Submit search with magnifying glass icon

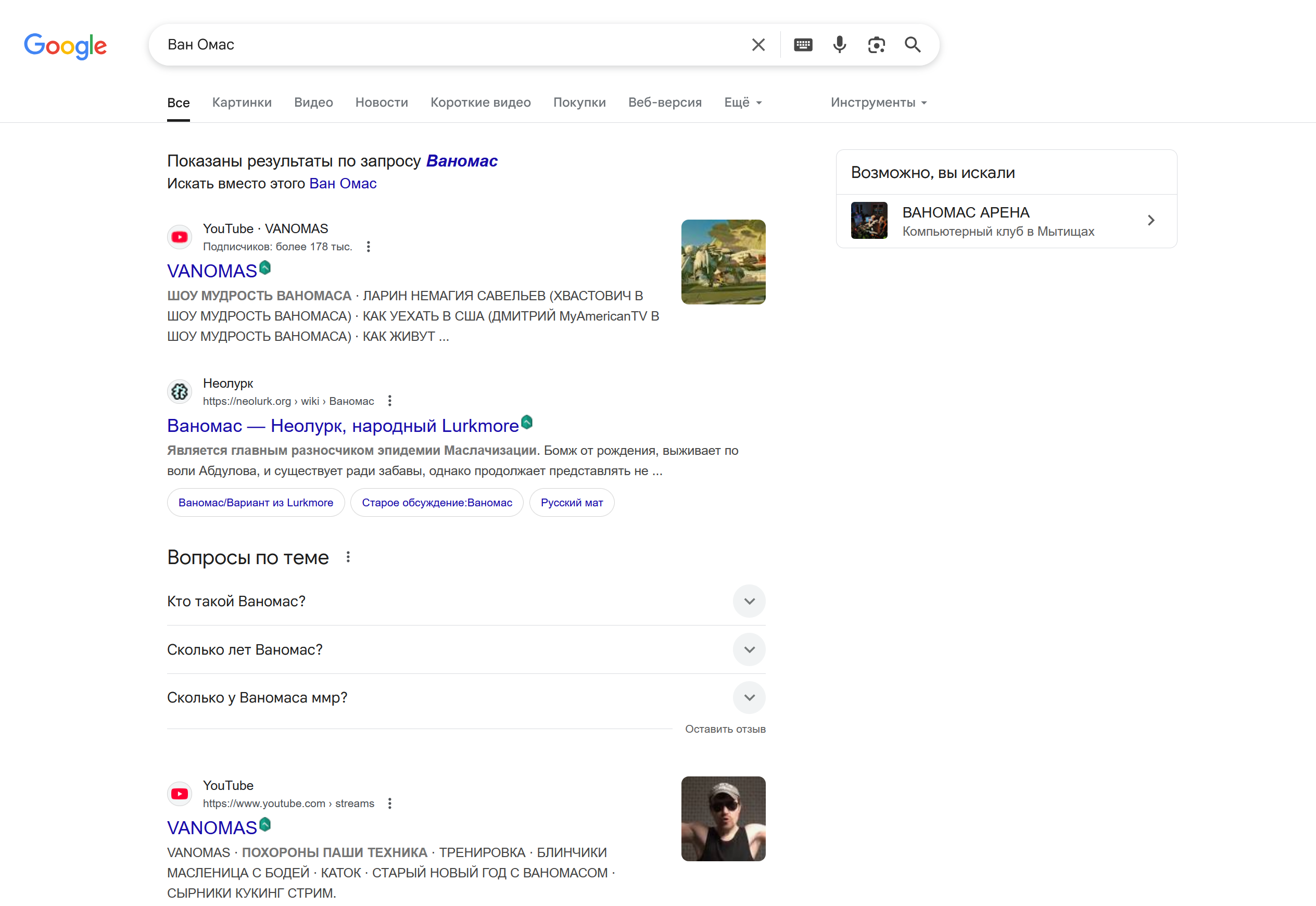[913, 45]
